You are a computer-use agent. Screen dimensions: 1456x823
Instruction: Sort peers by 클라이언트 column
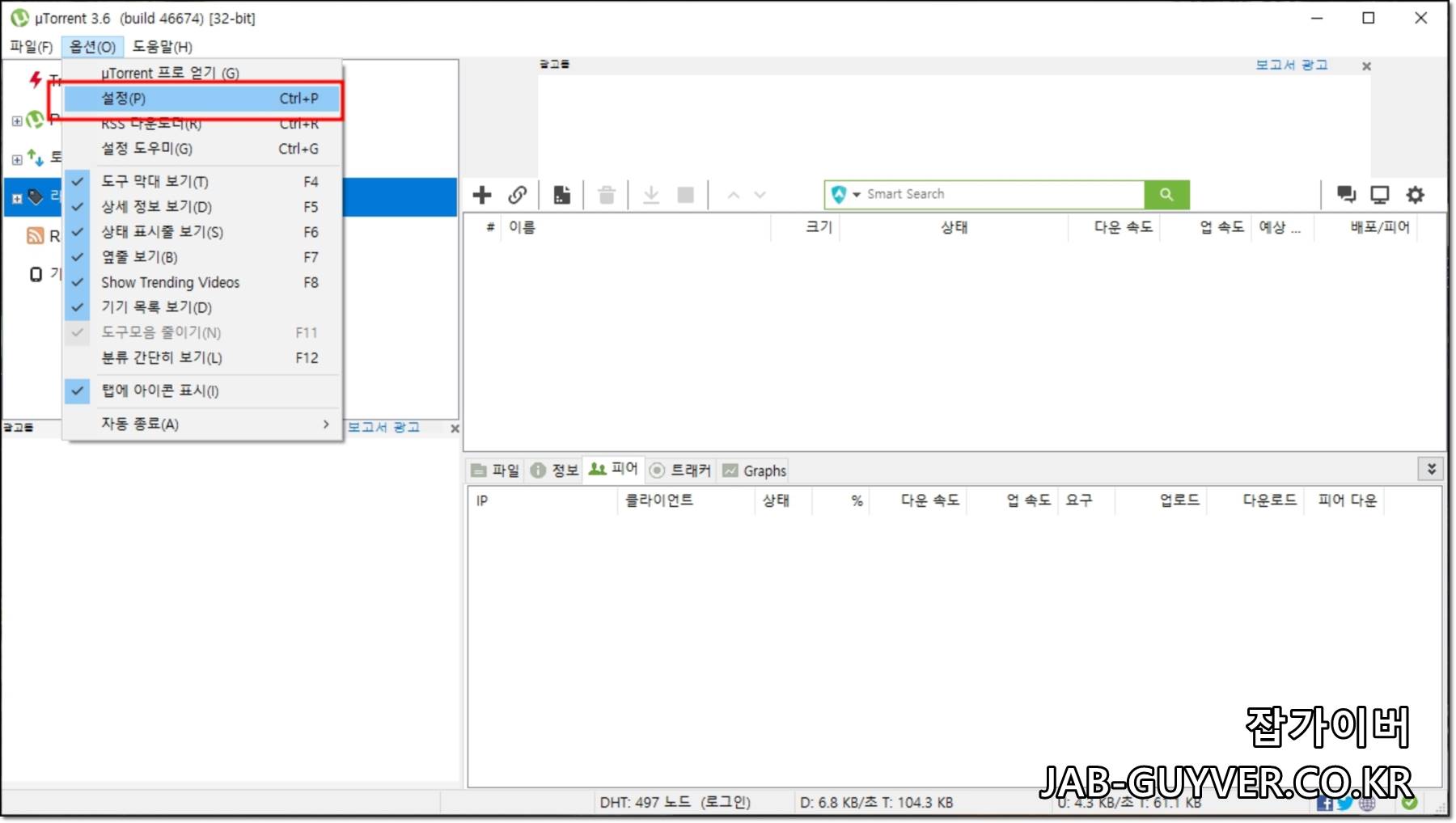pyautogui.click(x=684, y=500)
